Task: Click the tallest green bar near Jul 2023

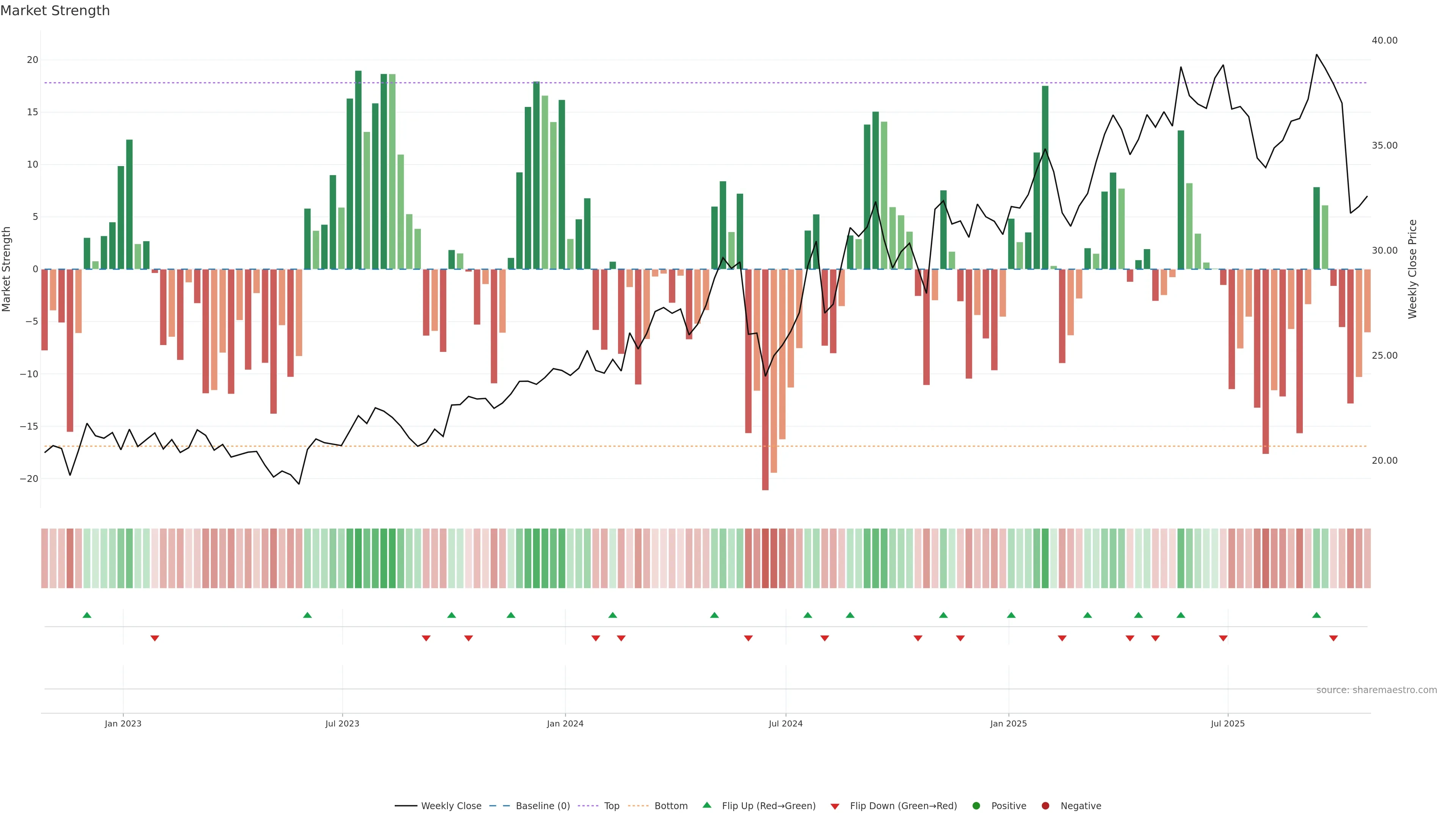Action: click(x=358, y=169)
